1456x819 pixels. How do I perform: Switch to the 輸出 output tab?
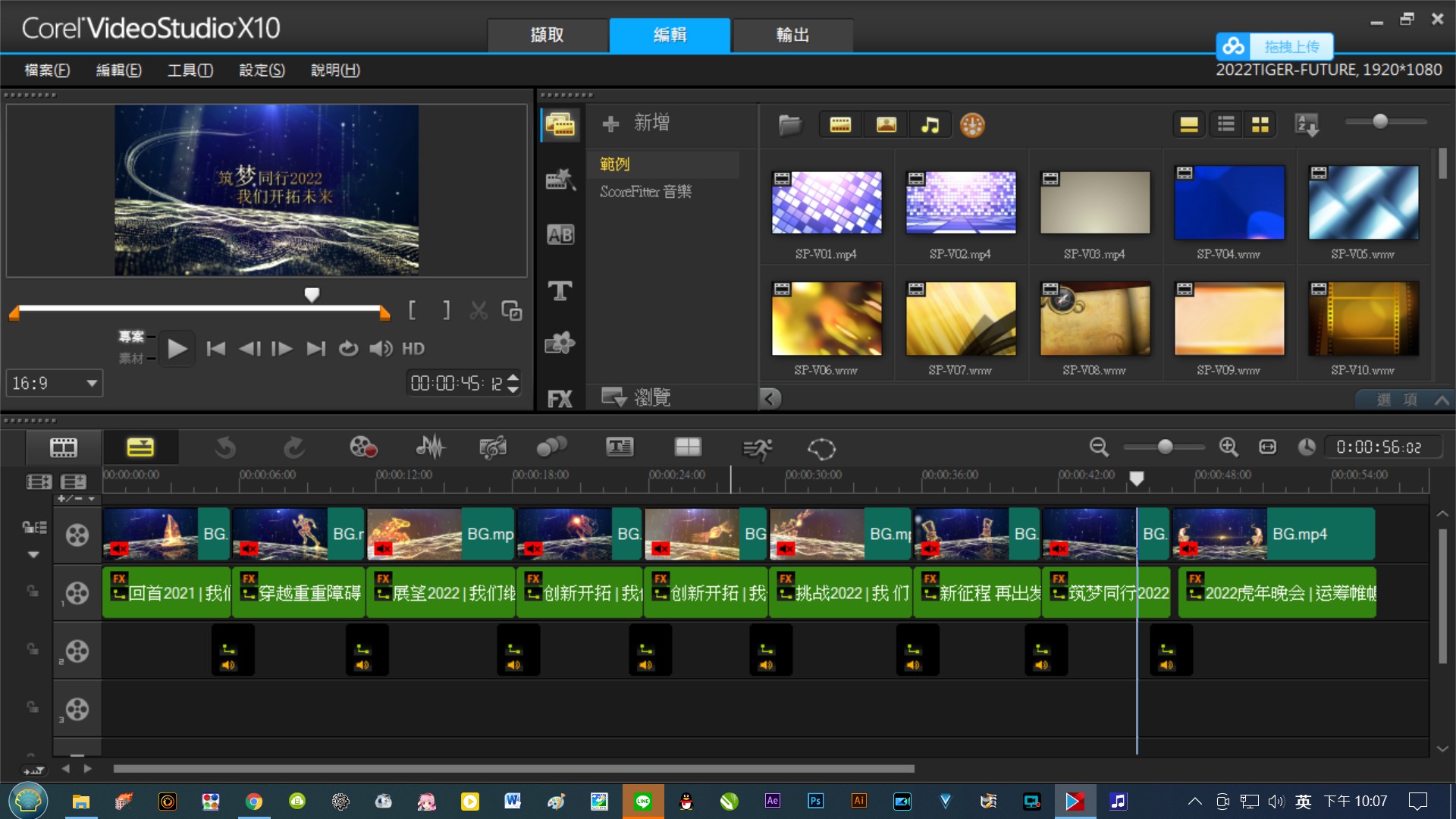point(792,35)
